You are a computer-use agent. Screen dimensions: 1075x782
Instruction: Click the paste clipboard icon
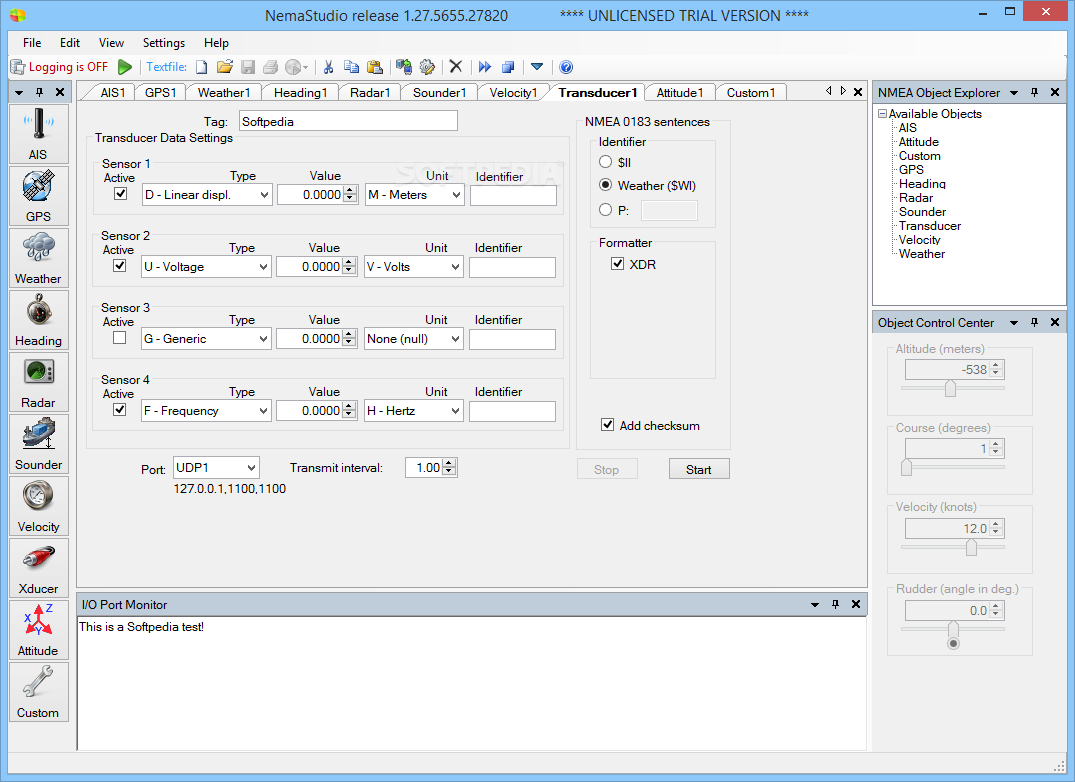(374, 66)
